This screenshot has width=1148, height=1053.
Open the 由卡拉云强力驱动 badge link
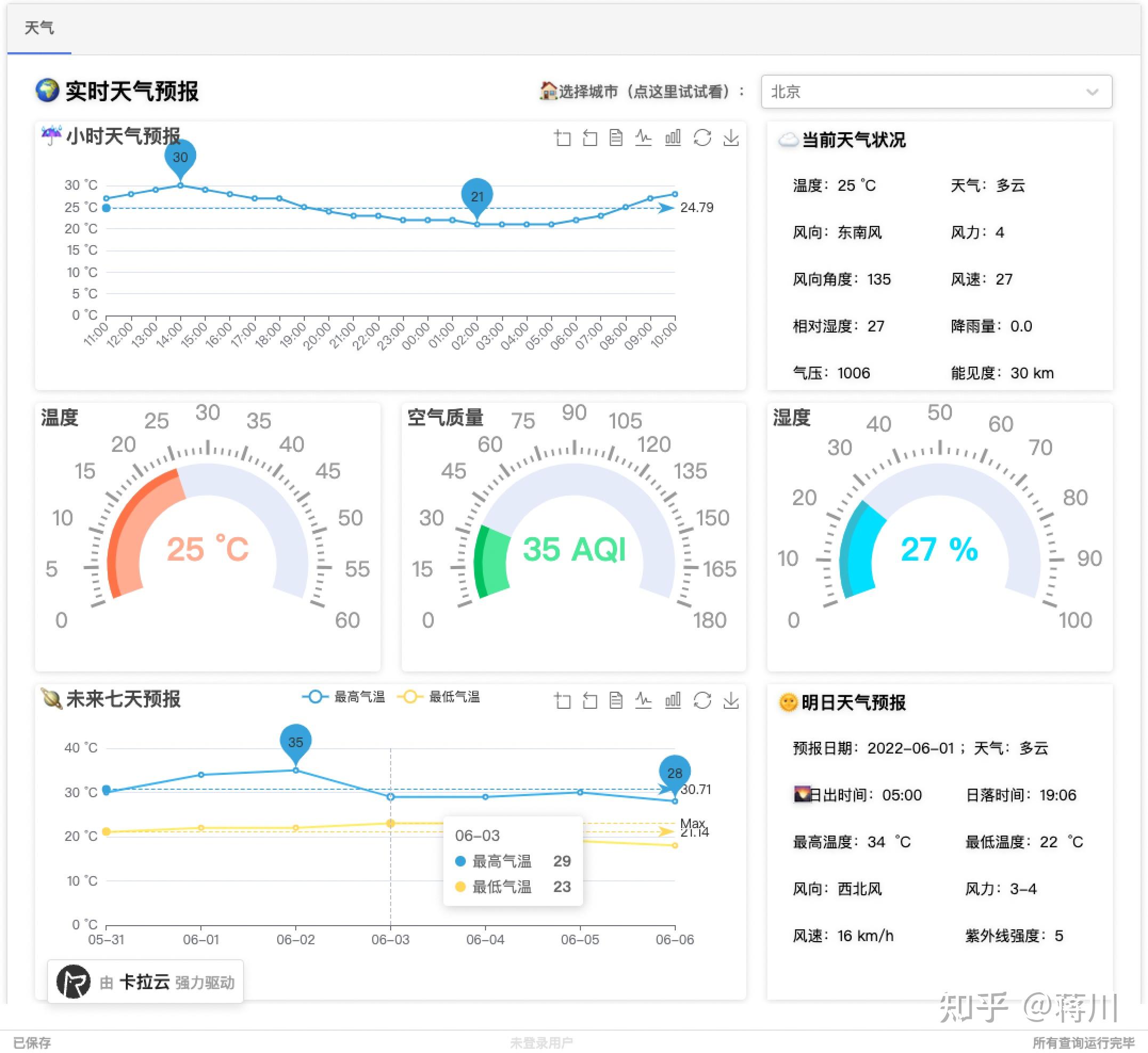[145, 982]
